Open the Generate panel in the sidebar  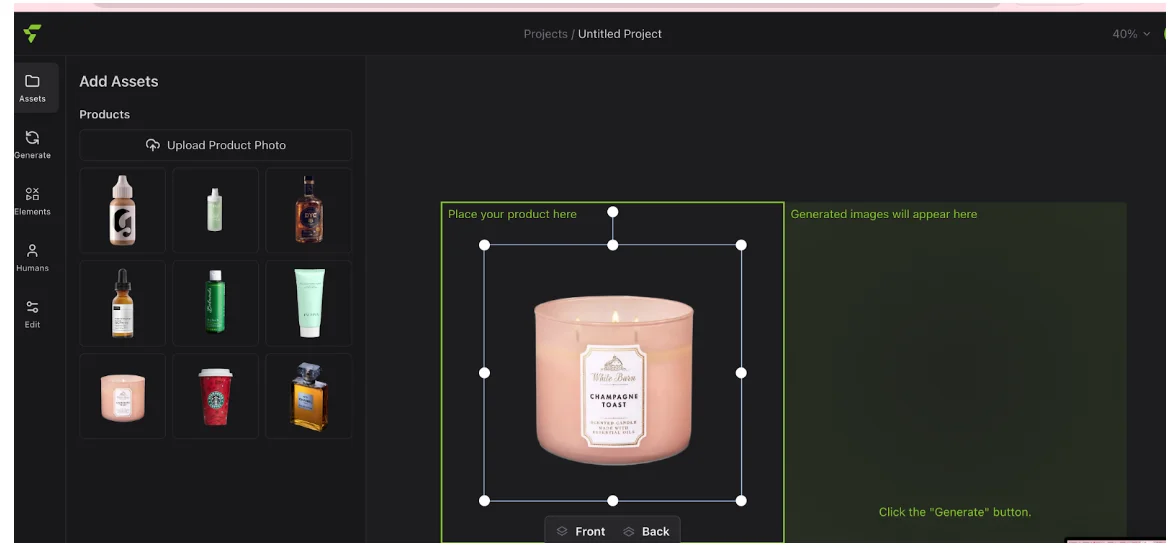click(32, 145)
